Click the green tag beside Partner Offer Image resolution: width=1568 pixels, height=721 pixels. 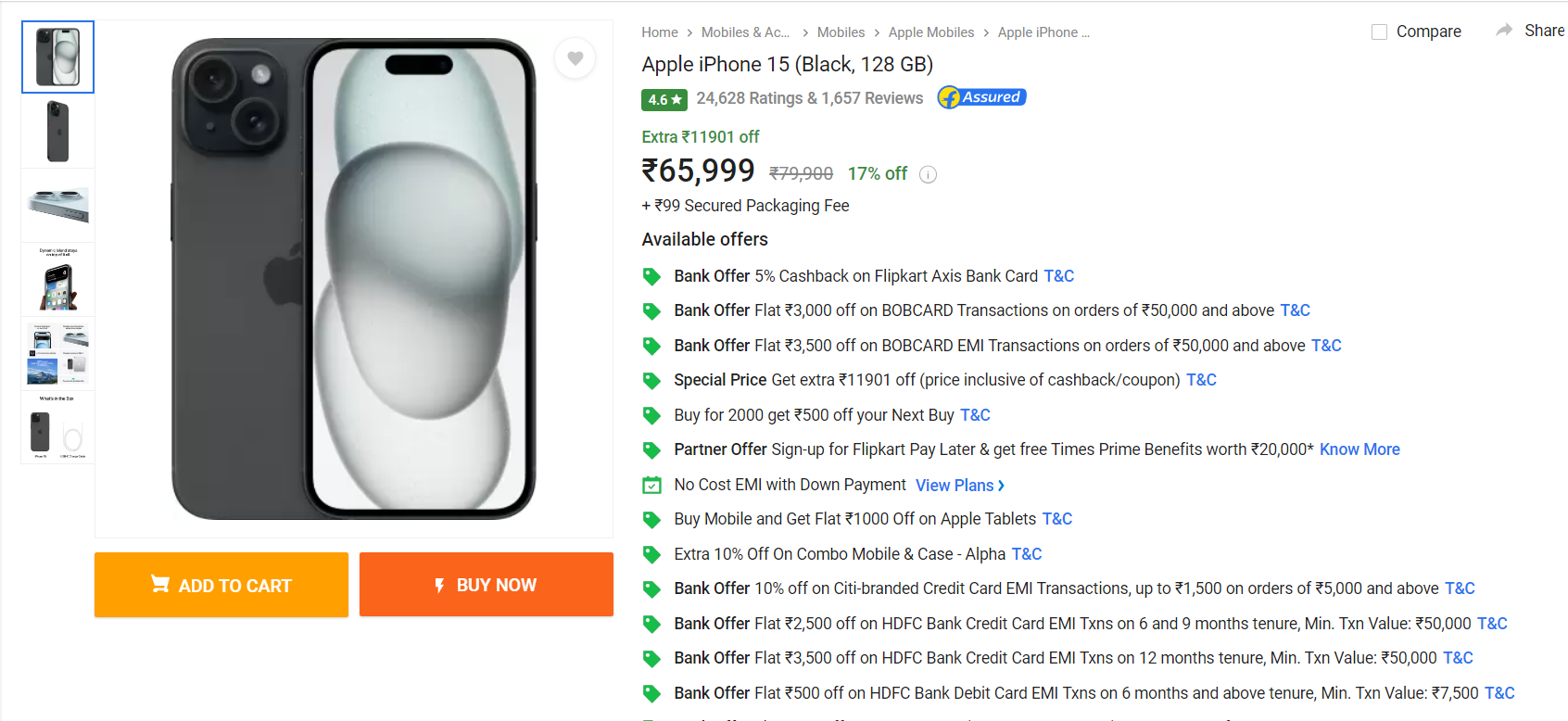(x=652, y=450)
